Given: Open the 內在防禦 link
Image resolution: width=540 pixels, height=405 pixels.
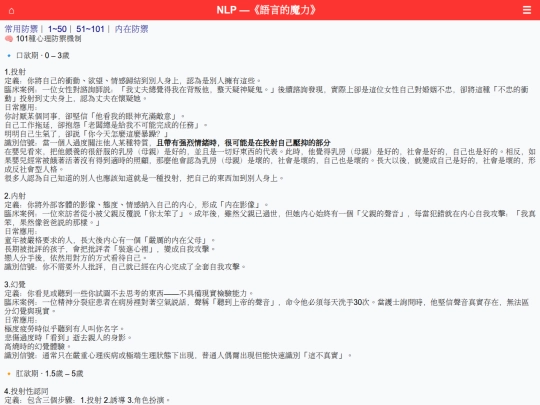Looking at the screenshot, I should click(x=132, y=29).
